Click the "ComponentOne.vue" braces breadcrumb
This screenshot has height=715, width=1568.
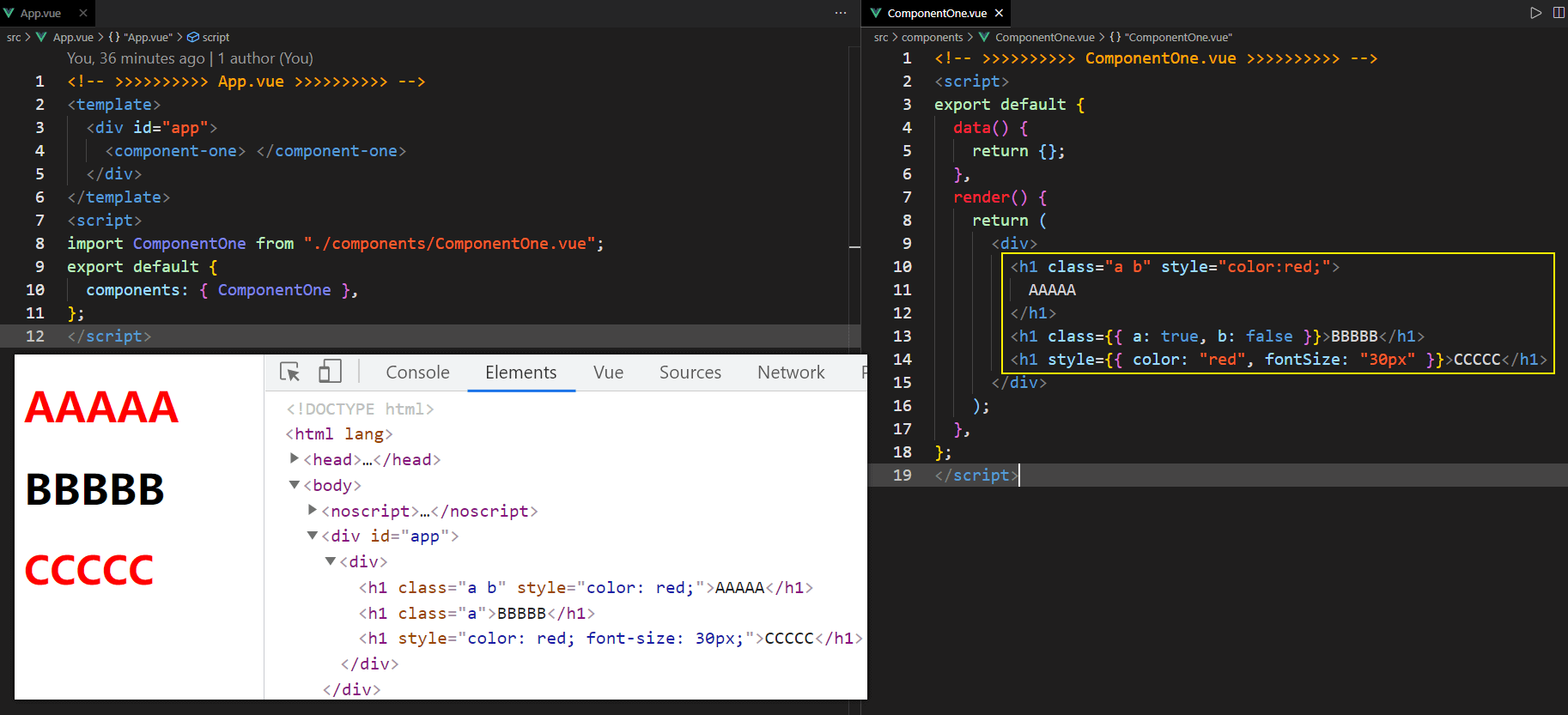click(1170, 37)
